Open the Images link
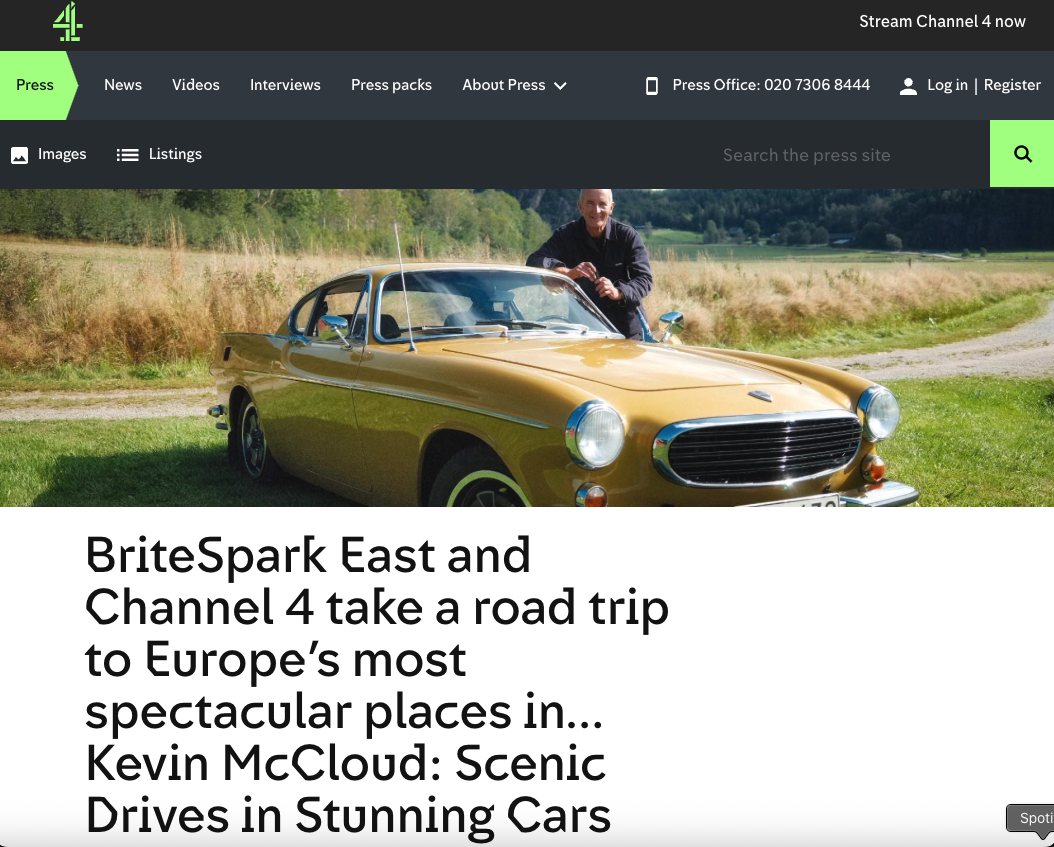 [x=62, y=155]
